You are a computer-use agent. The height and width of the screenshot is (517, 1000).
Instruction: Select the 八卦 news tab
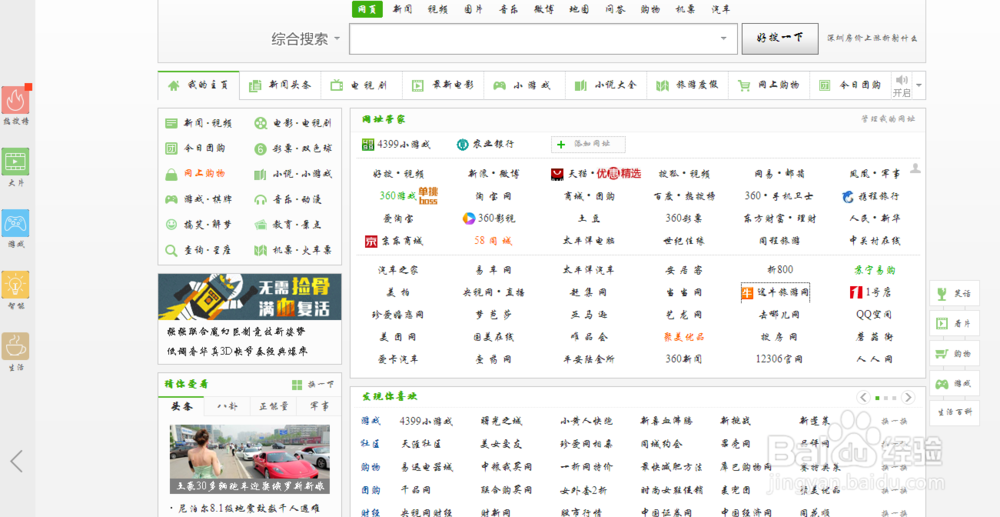[x=226, y=406]
